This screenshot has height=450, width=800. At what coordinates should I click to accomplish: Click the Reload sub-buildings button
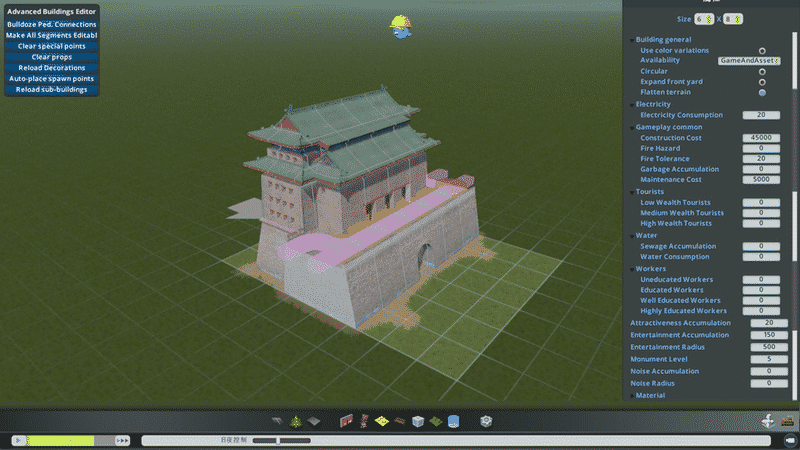click(51, 89)
